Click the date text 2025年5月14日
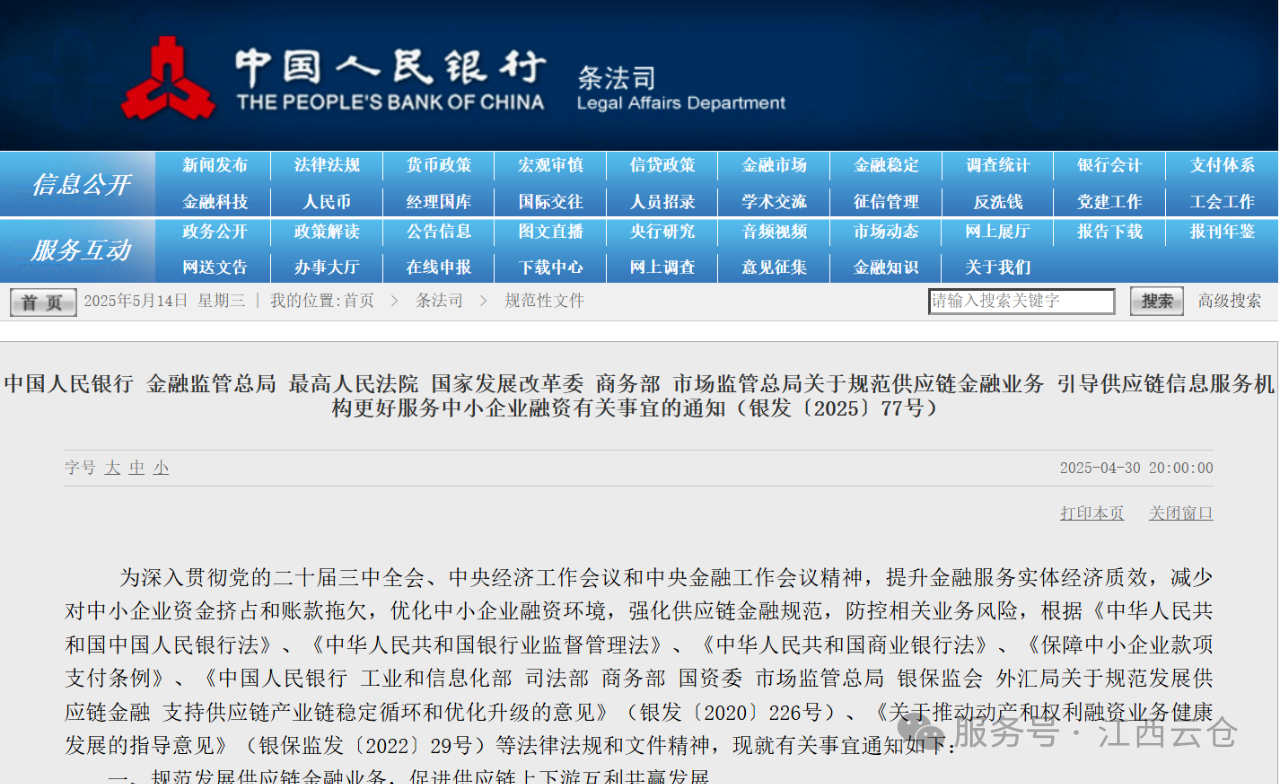1280x784 pixels. 136,301
